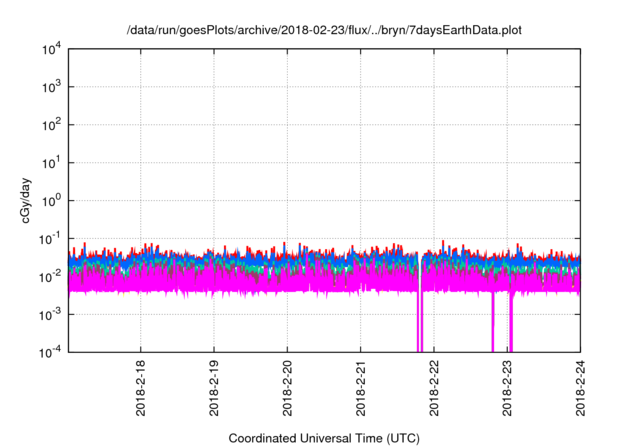Click the 10^1 y-axis tick label
This screenshot has height=448, width=640.
pos(51,163)
